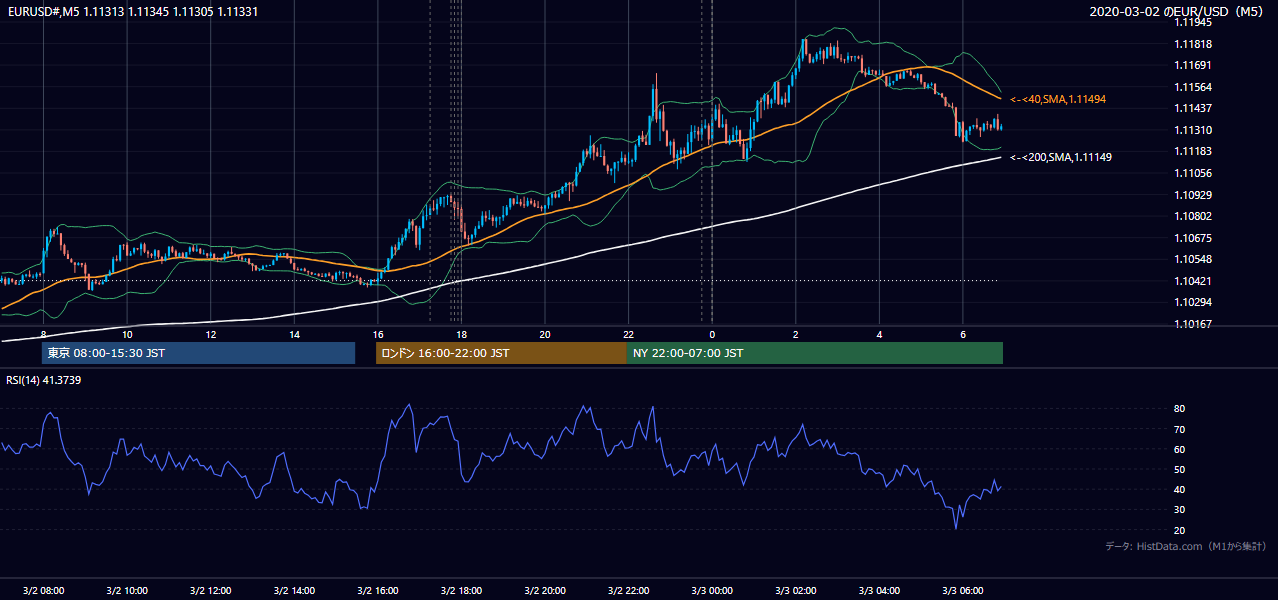Select the London 16:00-22:00 JST session bar
The height and width of the screenshot is (600, 1278).
tap(501, 353)
